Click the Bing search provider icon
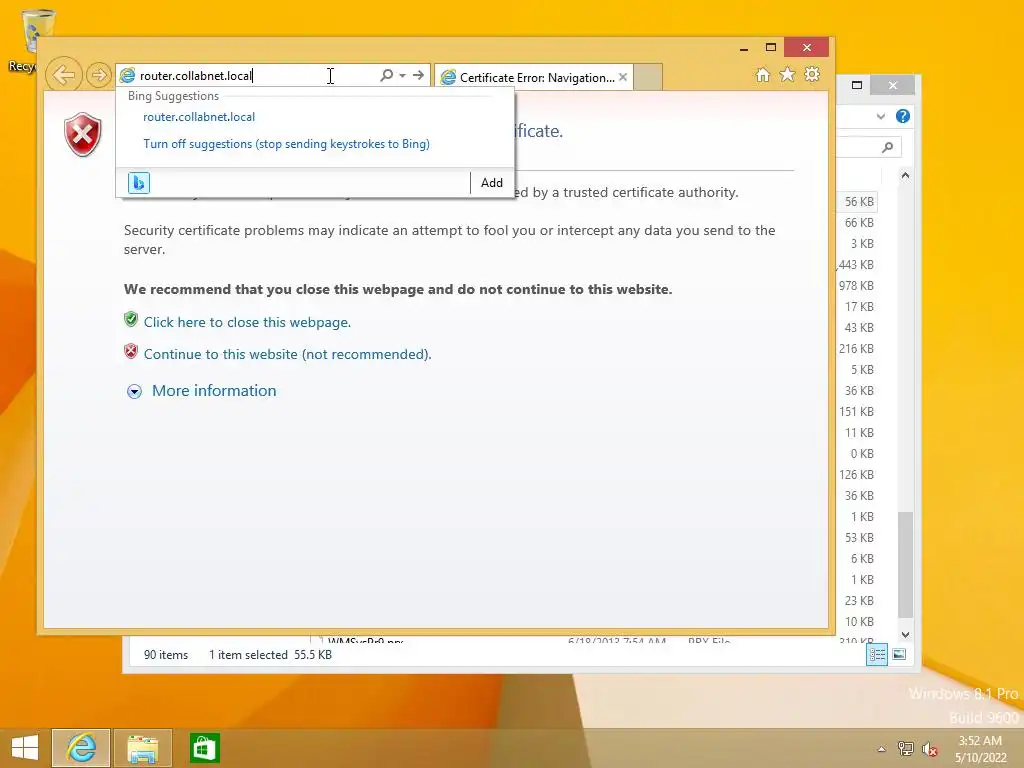 (138, 183)
